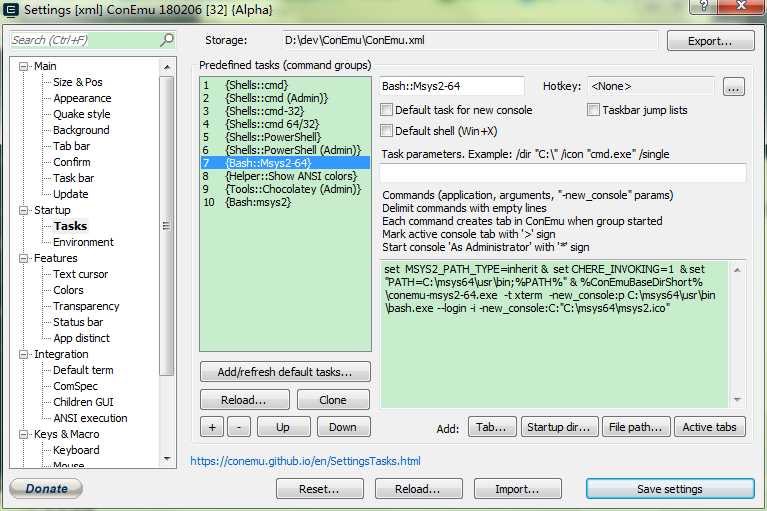Viewport: 767px width, 511px height.
Task: Select task {Shells::cmd (Admin)}
Action: (x=285, y=98)
